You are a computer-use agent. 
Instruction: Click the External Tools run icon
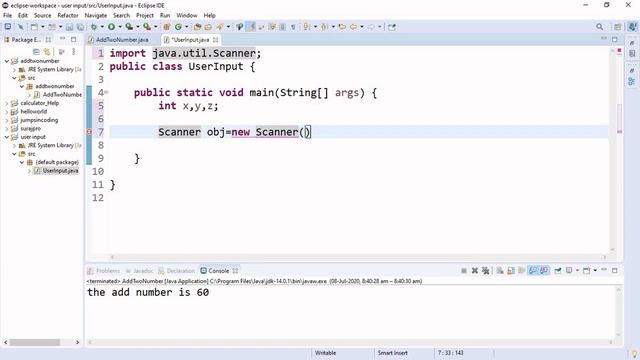tap(147, 27)
